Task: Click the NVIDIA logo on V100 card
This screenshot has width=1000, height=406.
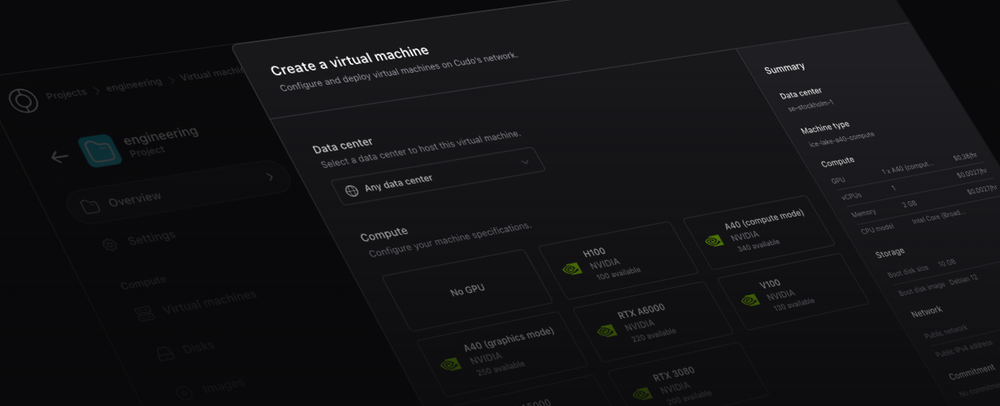Action: [x=748, y=298]
